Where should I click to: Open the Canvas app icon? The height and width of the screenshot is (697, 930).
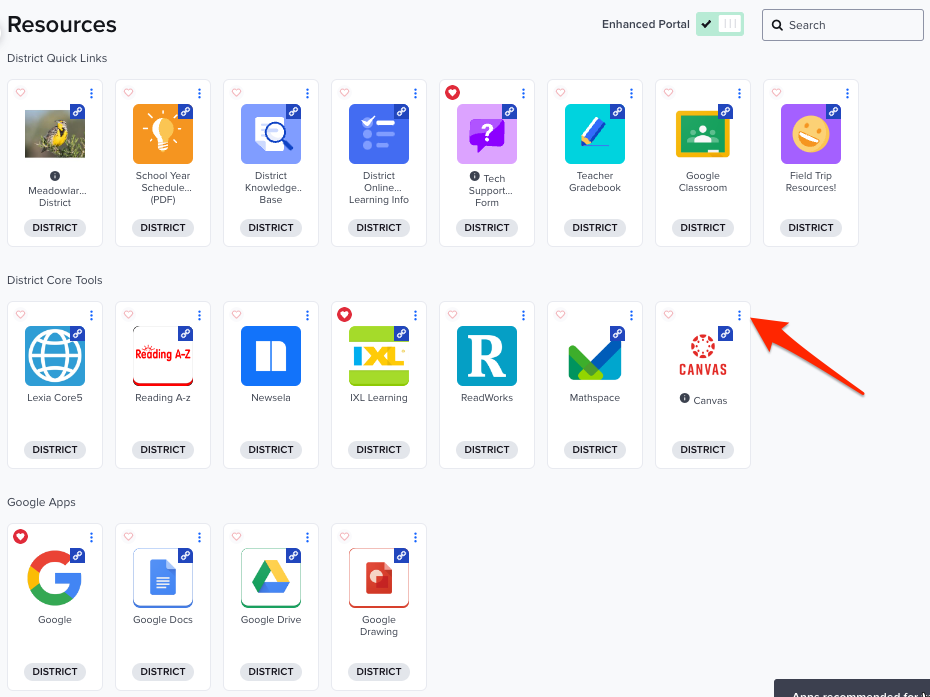pyautogui.click(x=702, y=356)
